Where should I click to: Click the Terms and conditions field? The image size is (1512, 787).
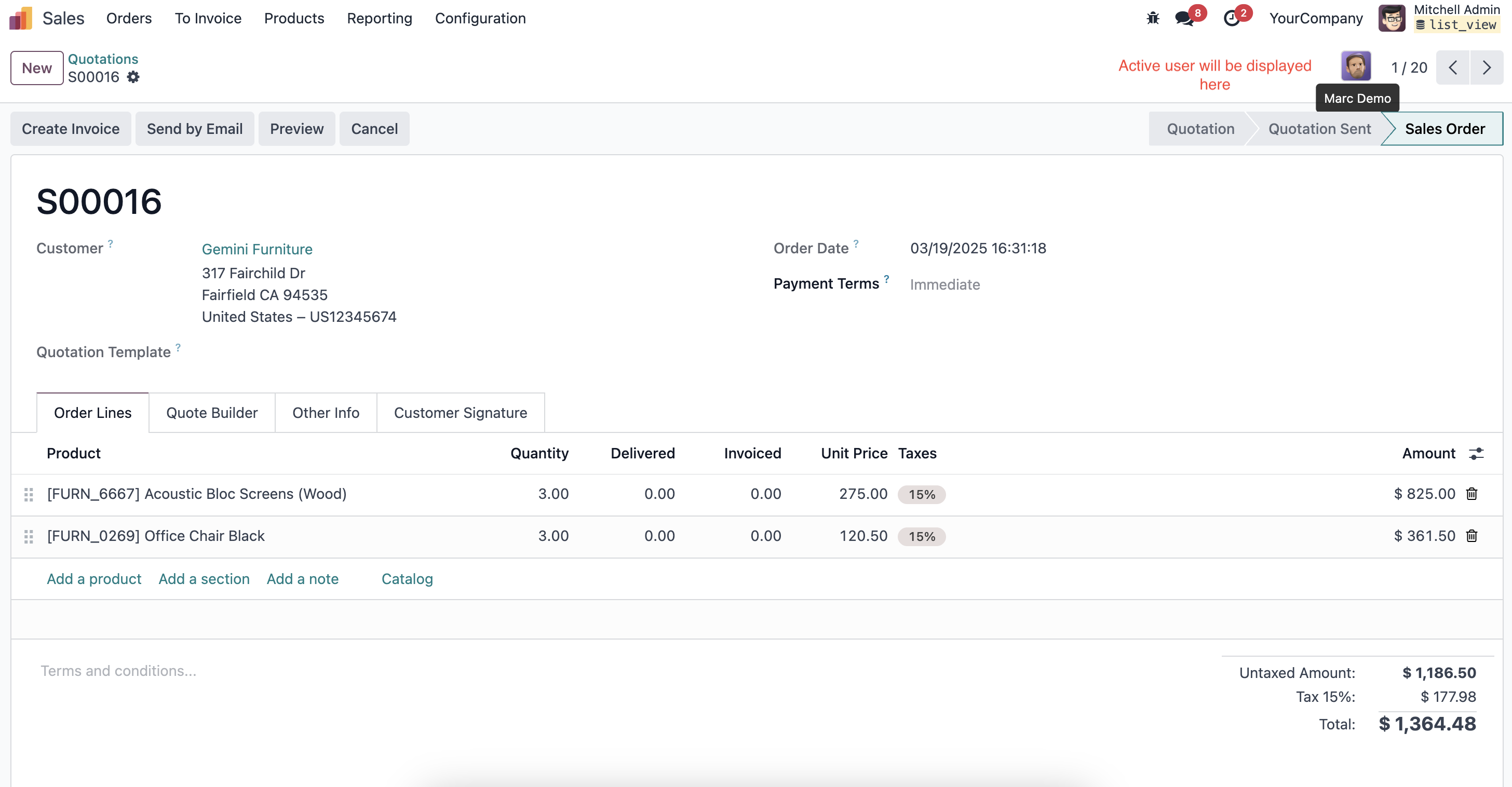click(x=118, y=670)
